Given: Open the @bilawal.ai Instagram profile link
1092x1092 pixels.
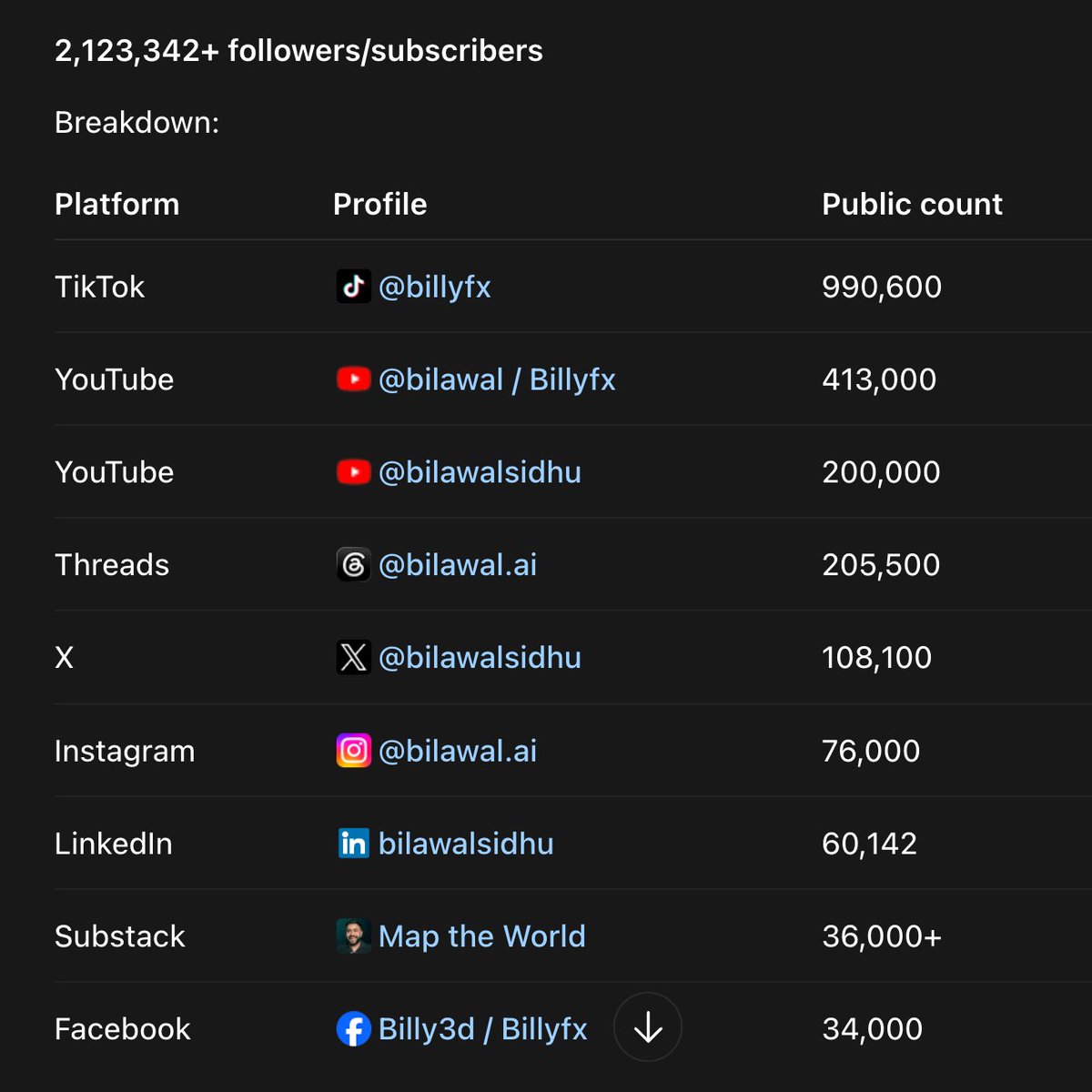Looking at the screenshot, I should point(457,751).
